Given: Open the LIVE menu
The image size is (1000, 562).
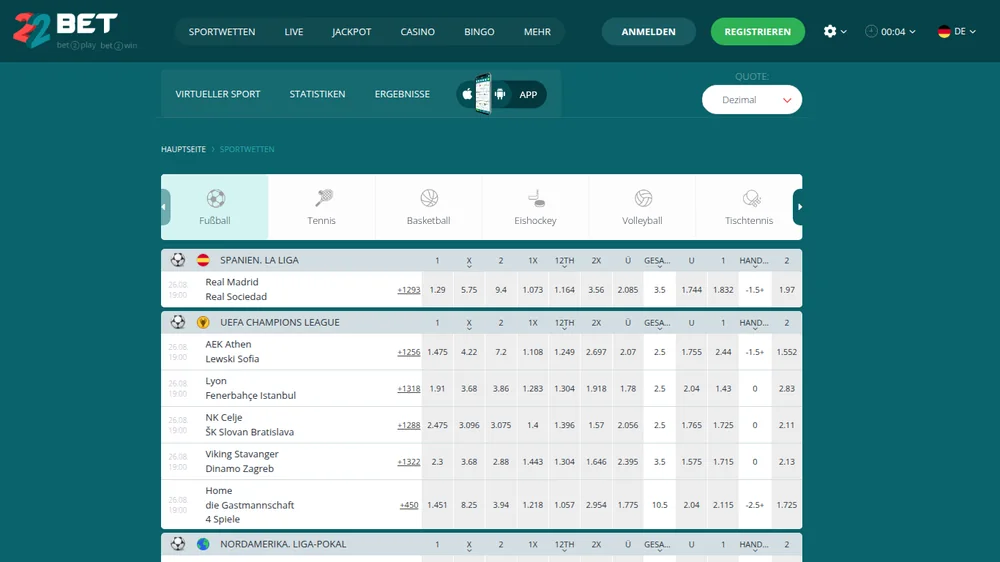Looking at the screenshot, I should [293, 32].
